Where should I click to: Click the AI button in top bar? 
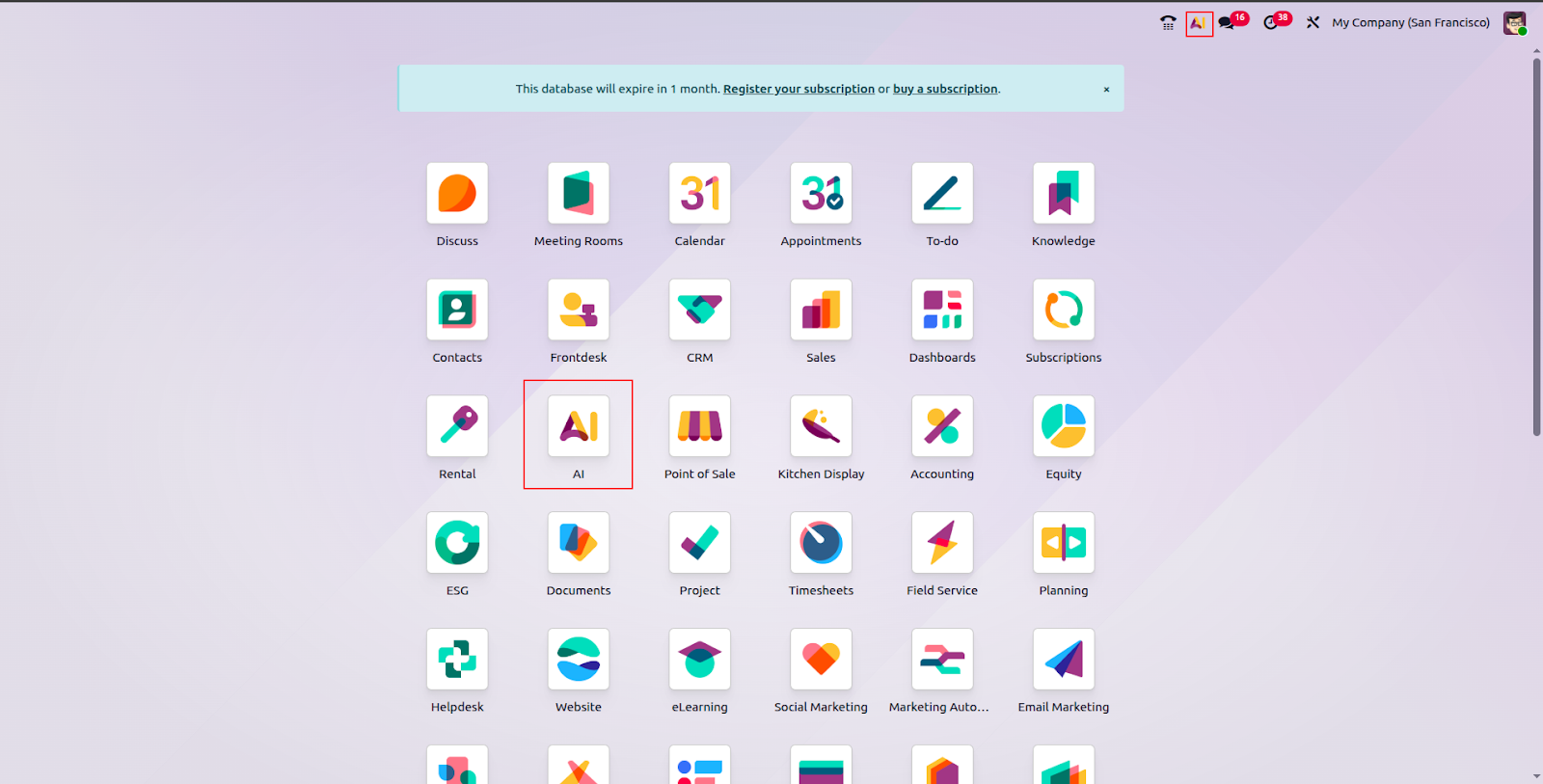[x=1199, y=23]
